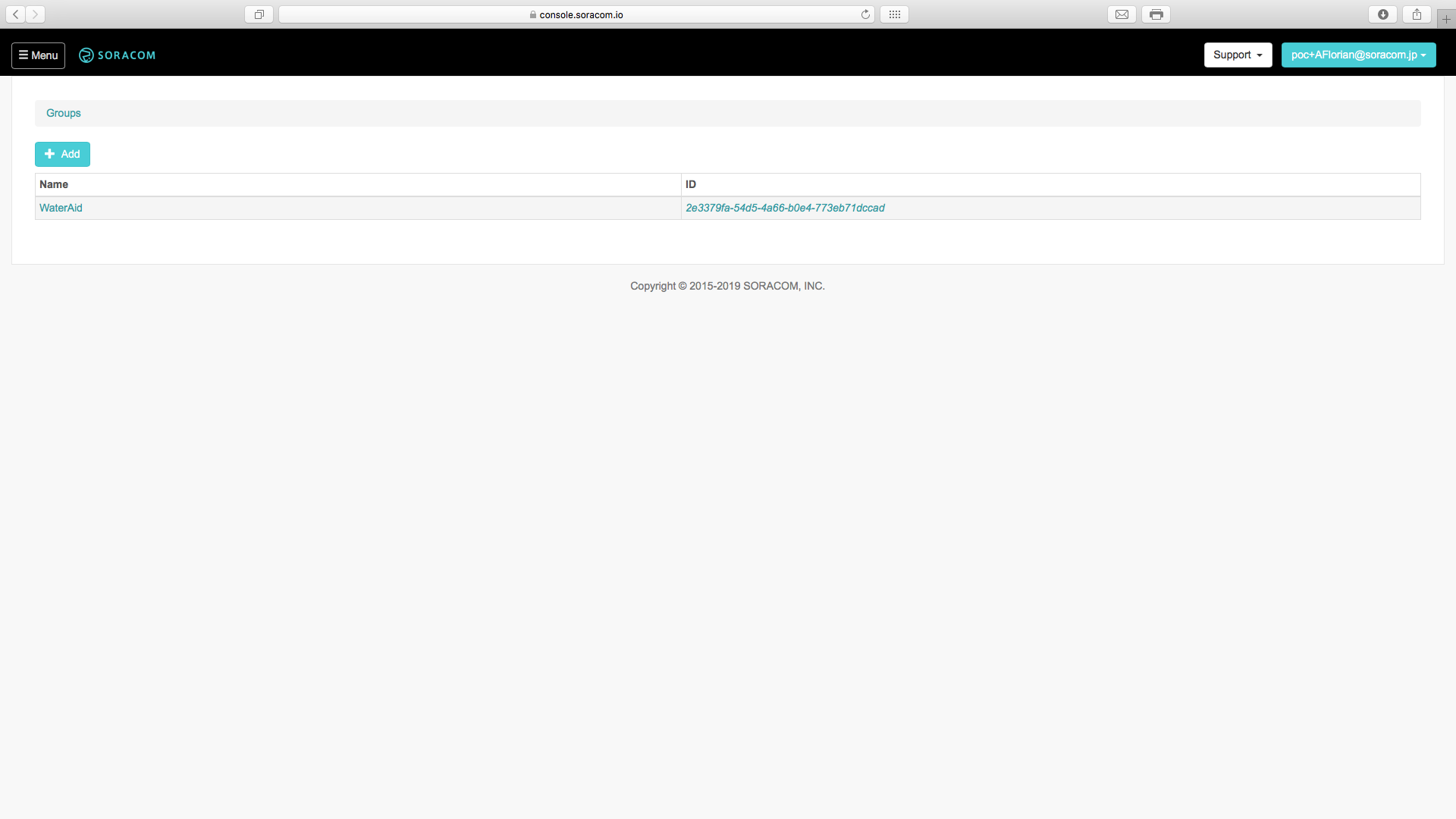Click the mail envelope toolbar icon
This screenshot has width=1456, height=819.
pyautogui.click(x=1122, y=14)
